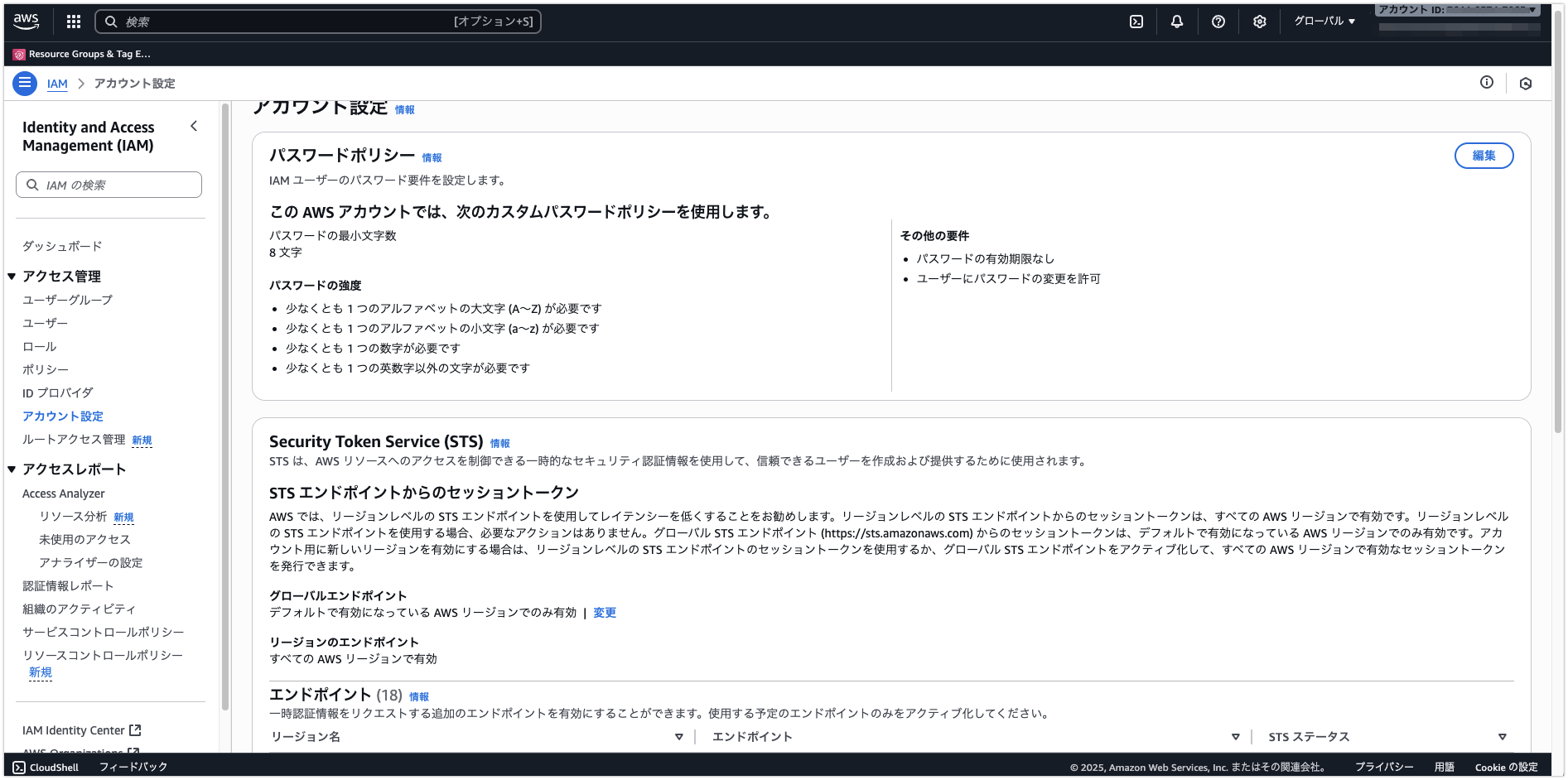
Task: Open the グローバル region dropdown
Action: pos(1324,22)
